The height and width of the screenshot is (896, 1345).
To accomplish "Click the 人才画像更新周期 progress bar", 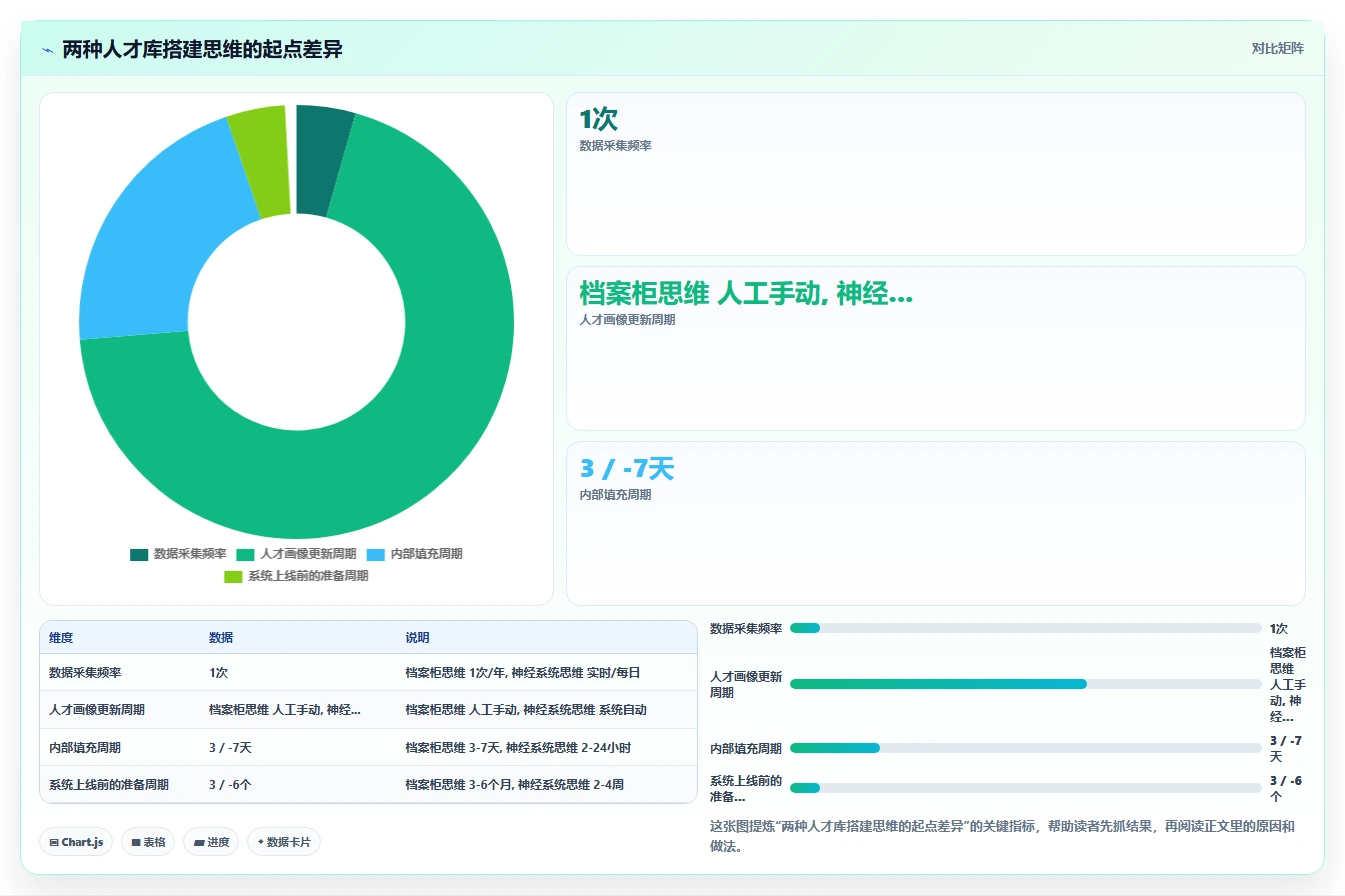I will tap(1026, 684).
